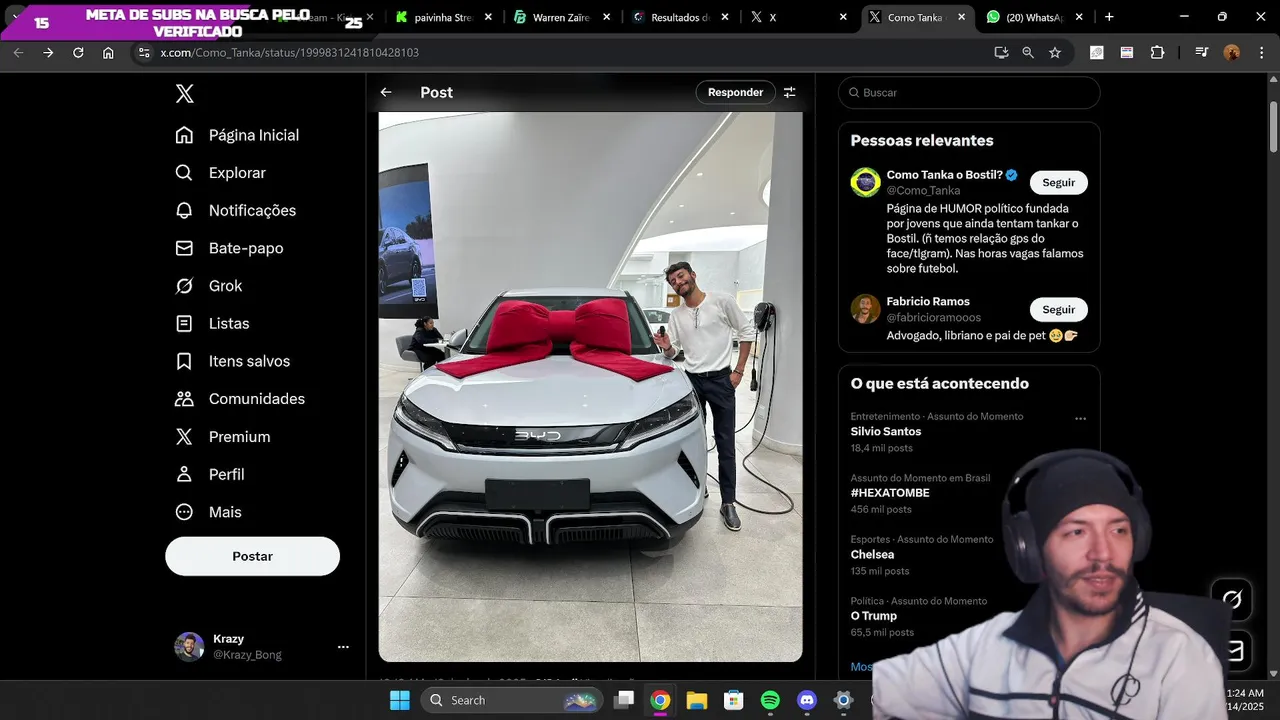This screenshot has height=720, width=1280.
Task: Open Perfil in the sidebar
Action: coord(210,474)
